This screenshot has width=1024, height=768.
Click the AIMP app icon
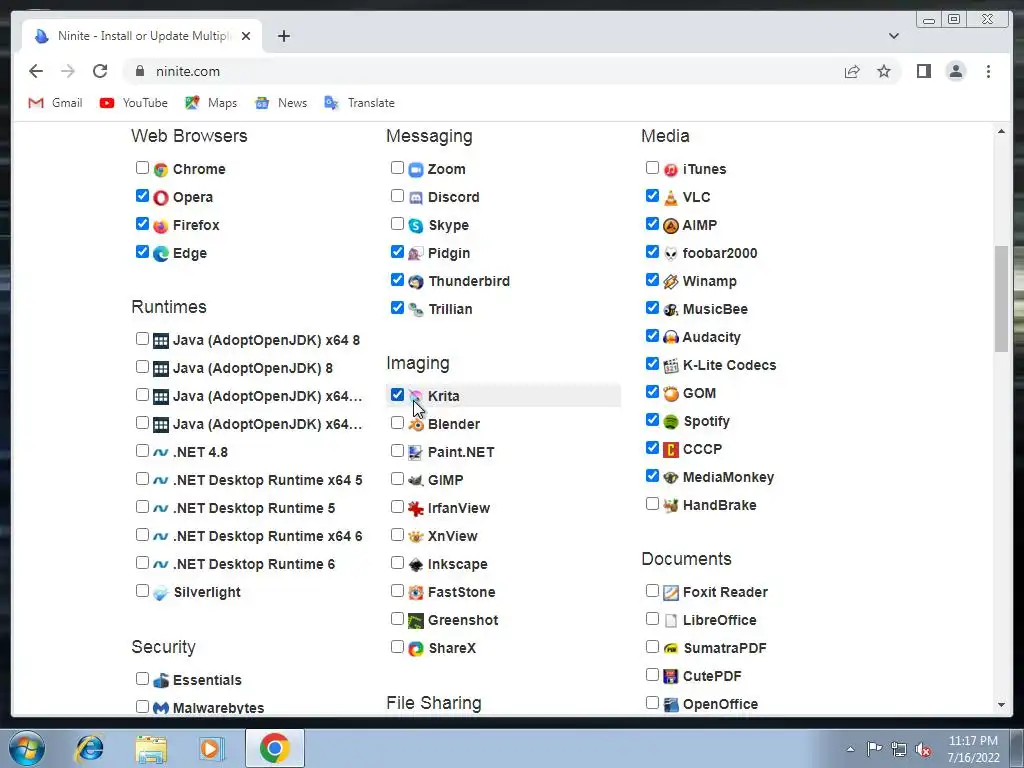coord(671,226)
